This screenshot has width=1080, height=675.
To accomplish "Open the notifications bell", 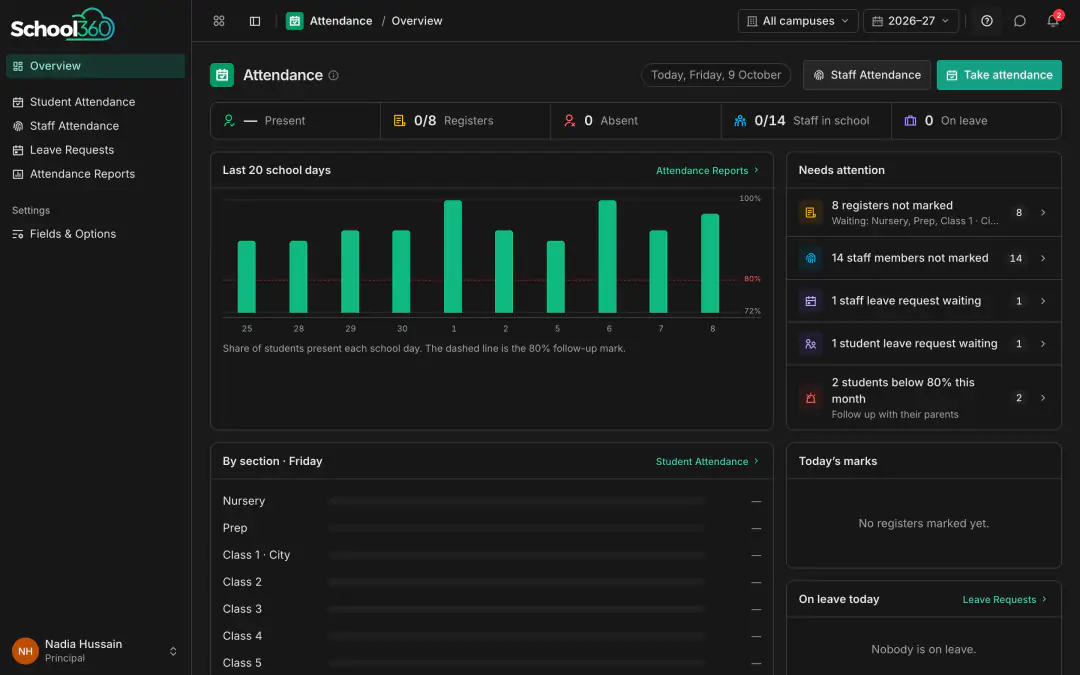I will pos(1053,21).
